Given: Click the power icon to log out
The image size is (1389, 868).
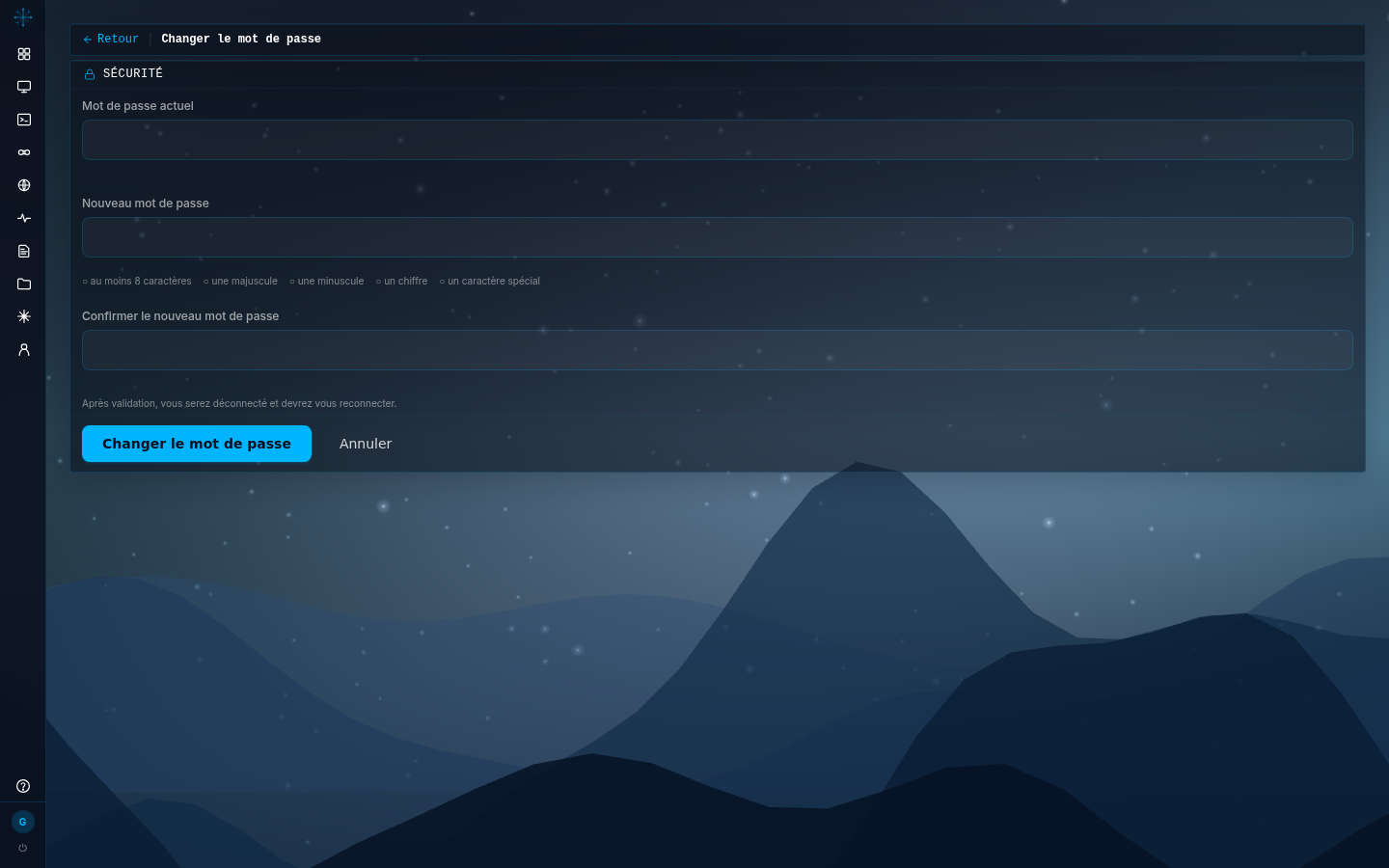Looking at the screenshot, I should (23, 849).
